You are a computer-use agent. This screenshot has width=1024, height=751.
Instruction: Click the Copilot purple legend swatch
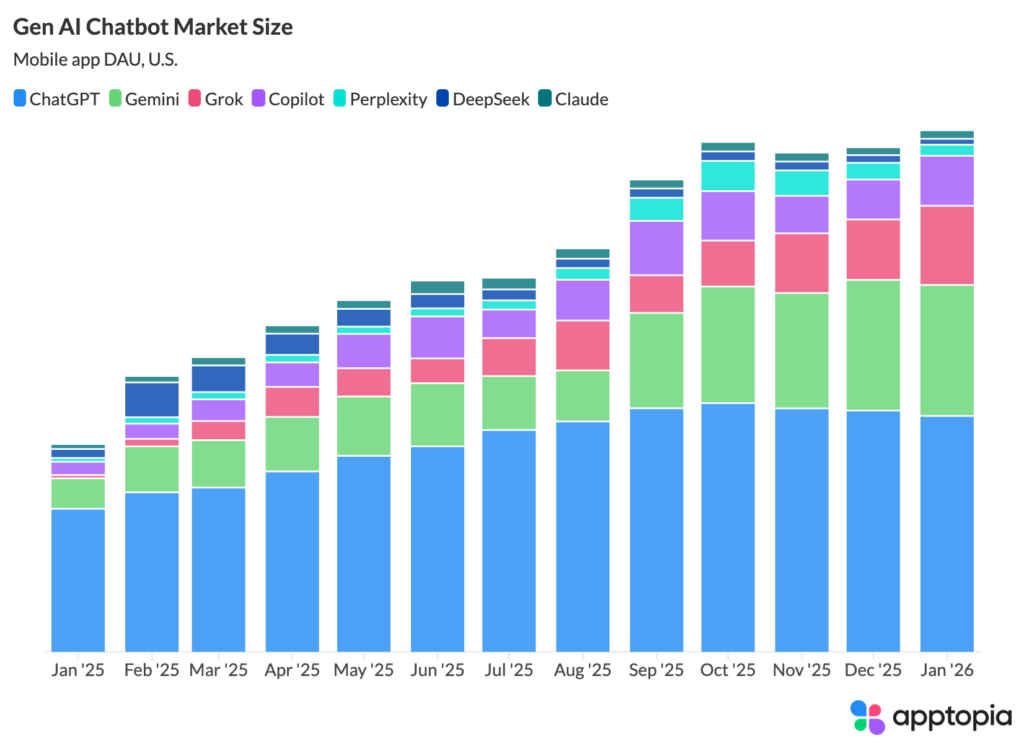click(x=256, y=99)
